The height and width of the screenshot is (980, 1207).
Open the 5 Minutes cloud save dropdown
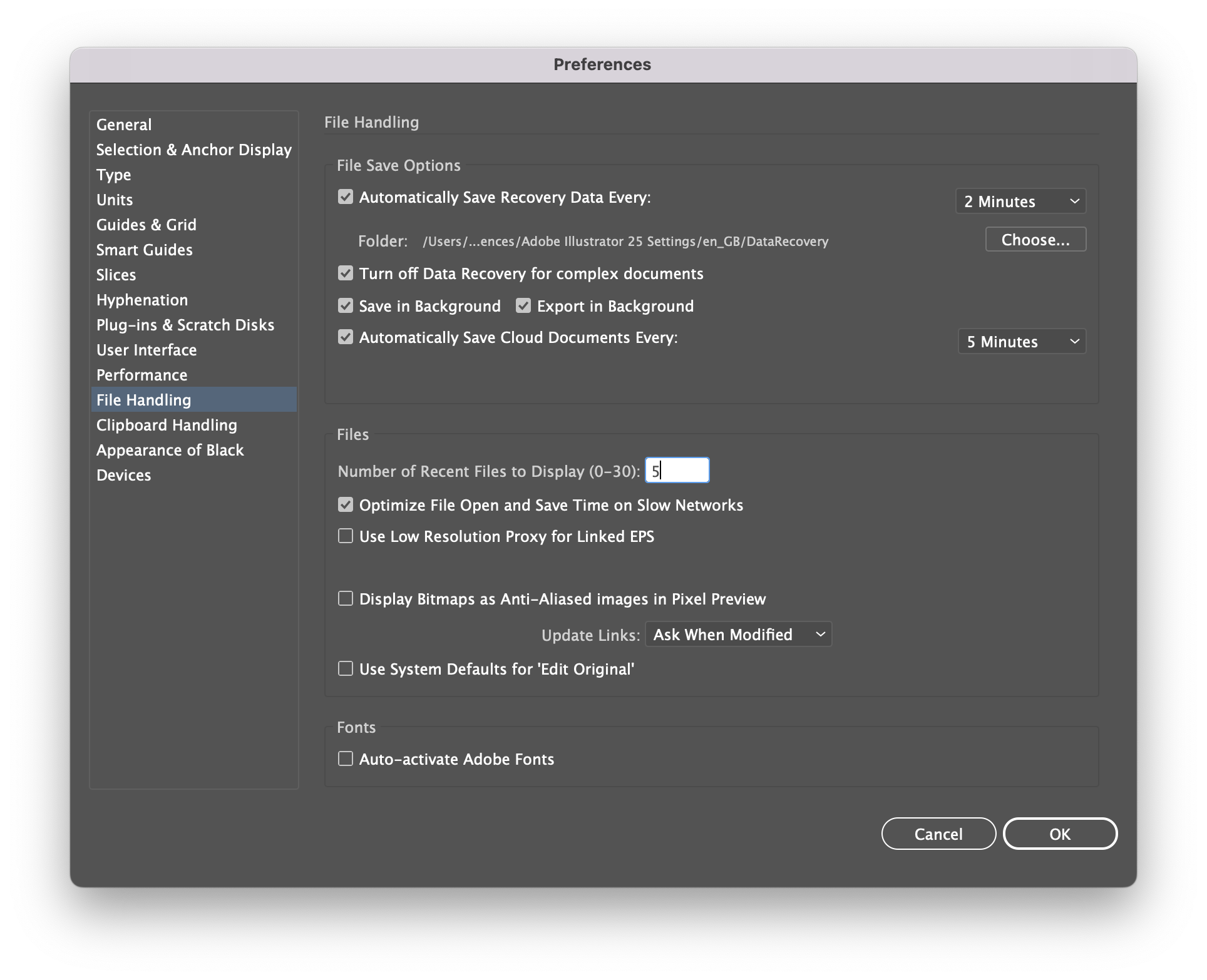pyautogui.click(x=1022, y=342)
